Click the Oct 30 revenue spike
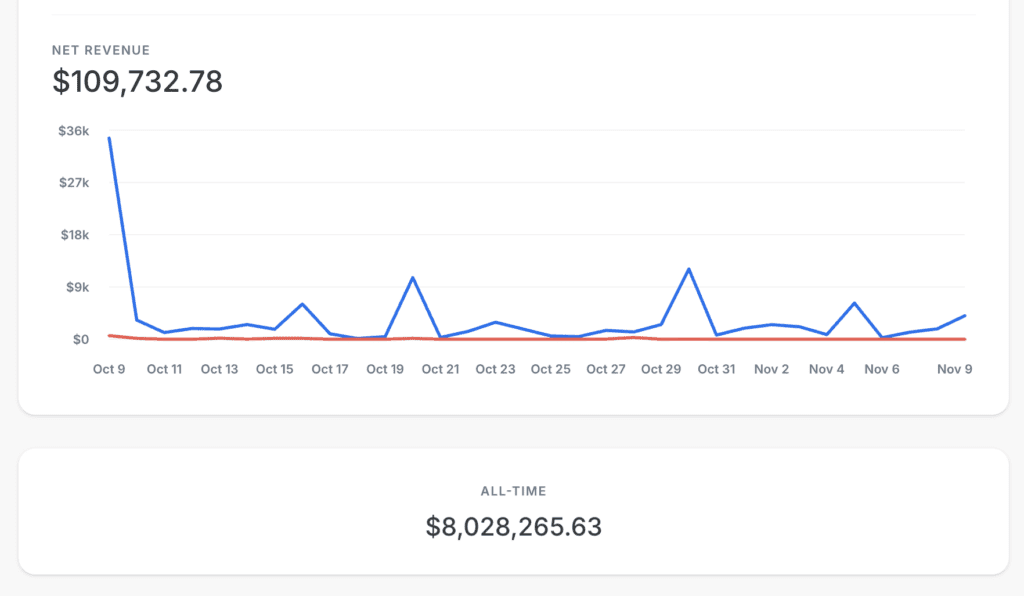 [689, 268]
